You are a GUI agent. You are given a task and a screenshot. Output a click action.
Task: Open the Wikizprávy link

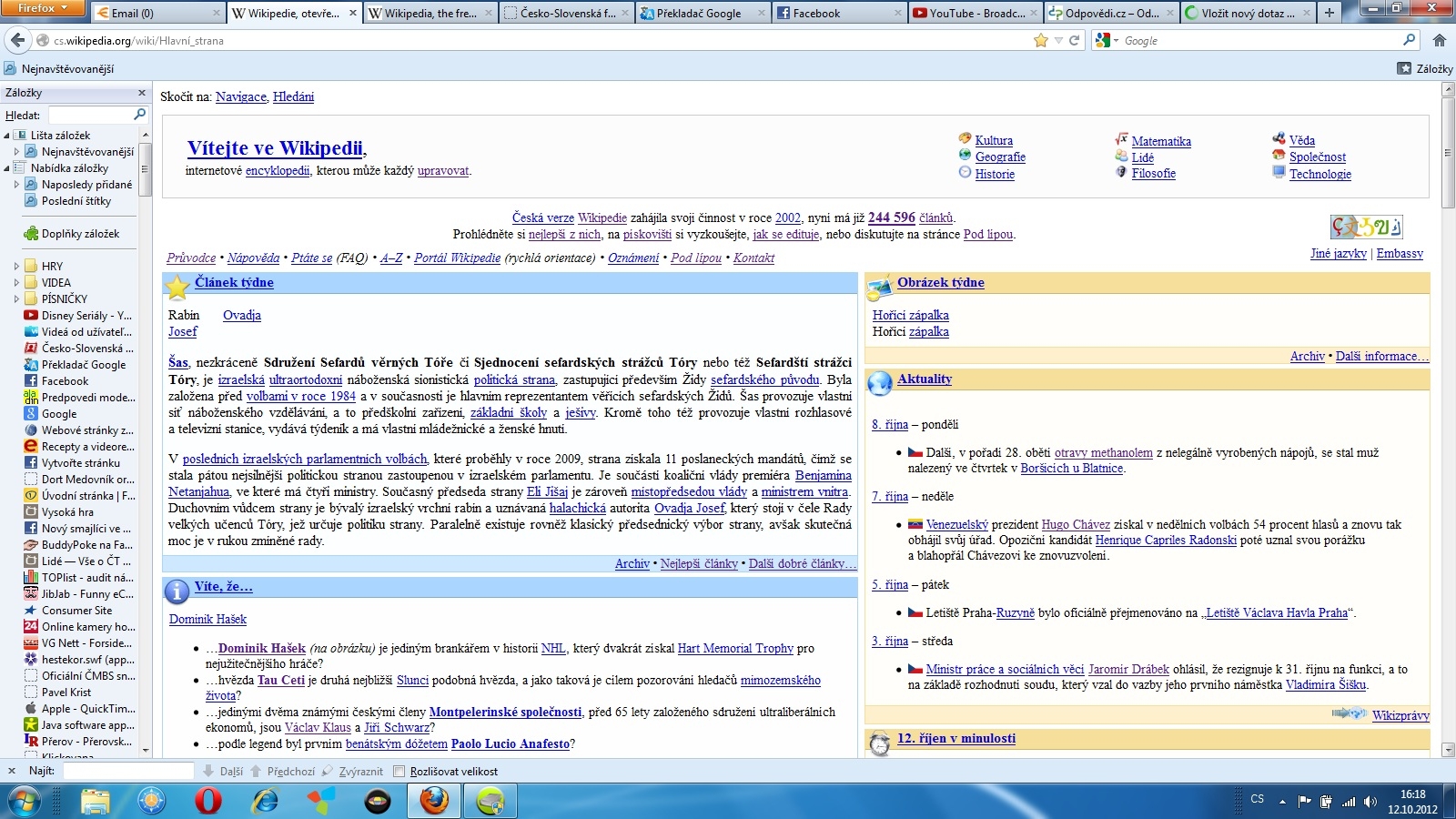click(1400, 715)
